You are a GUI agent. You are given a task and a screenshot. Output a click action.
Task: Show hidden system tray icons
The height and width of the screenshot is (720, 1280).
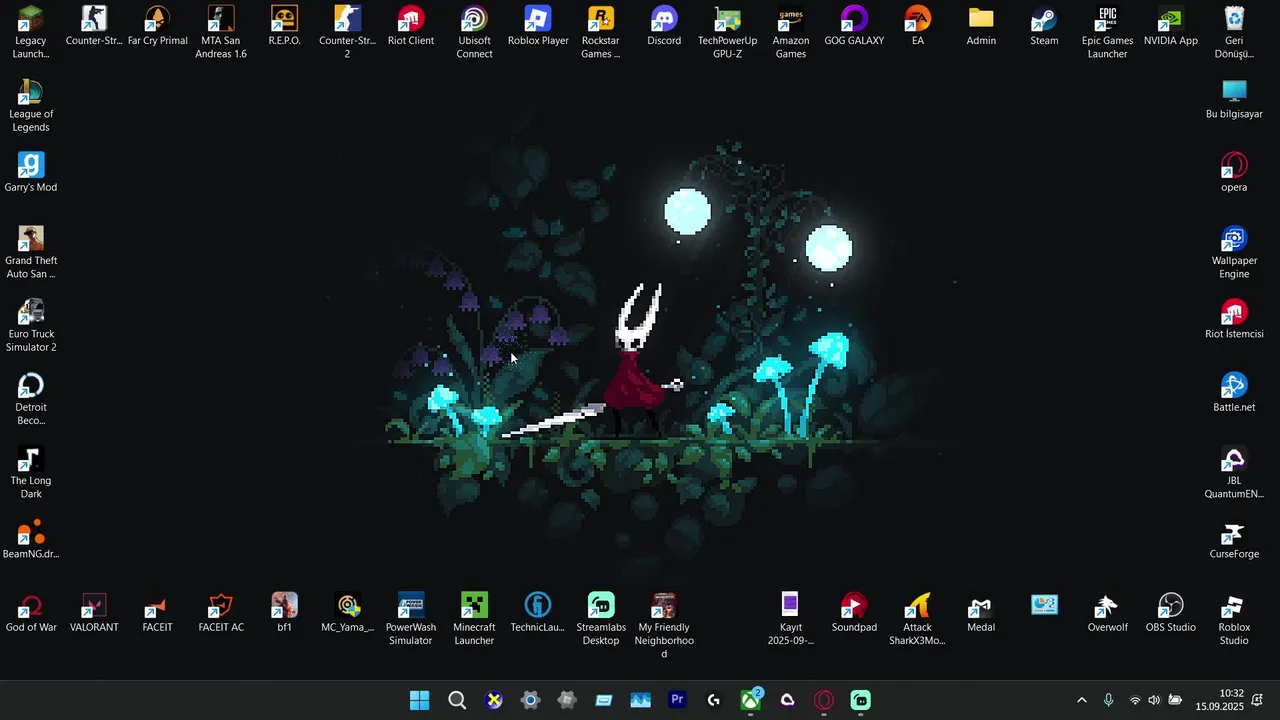coord(1081,700)
